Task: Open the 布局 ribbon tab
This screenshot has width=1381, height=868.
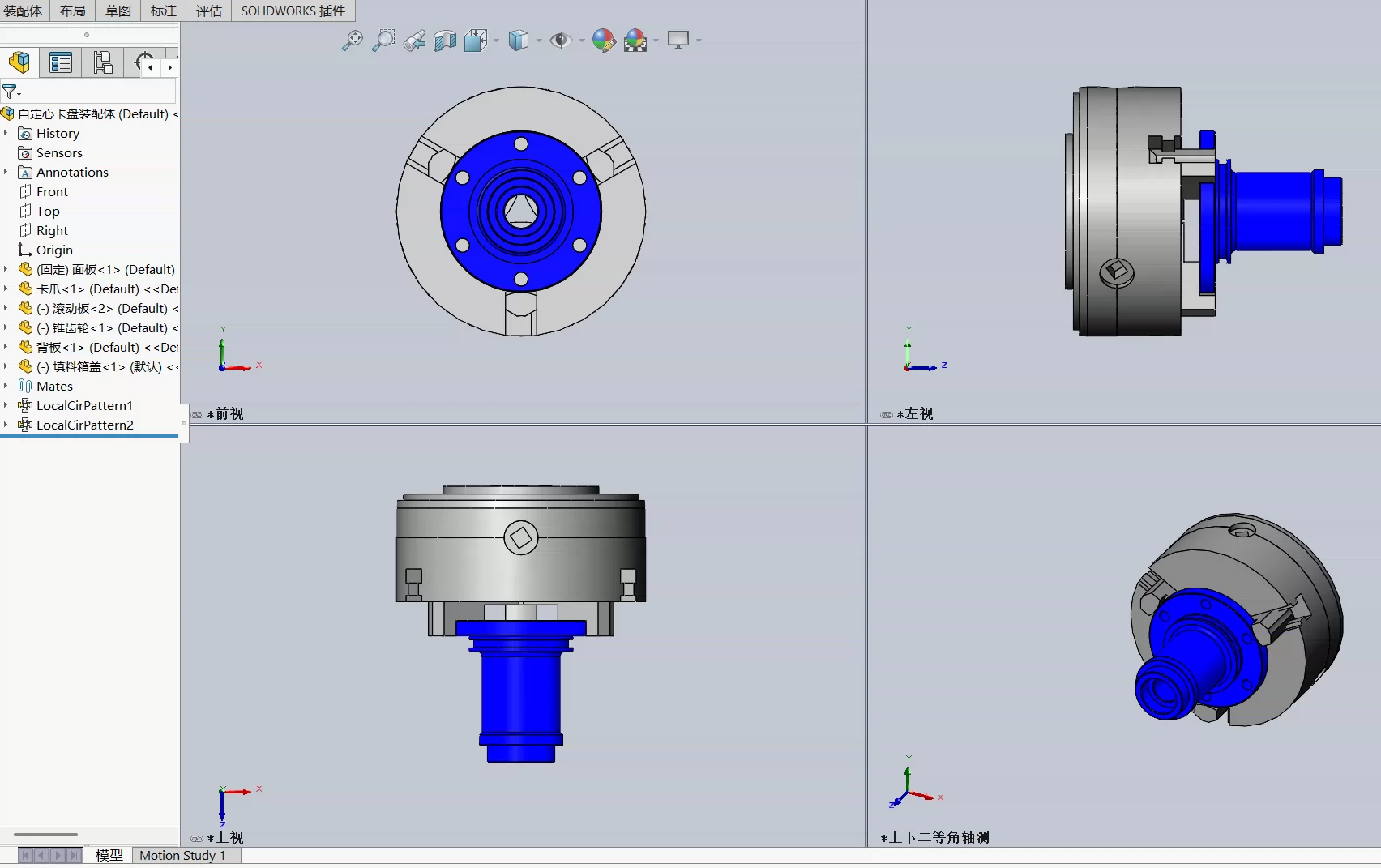Action: point(73,11)
